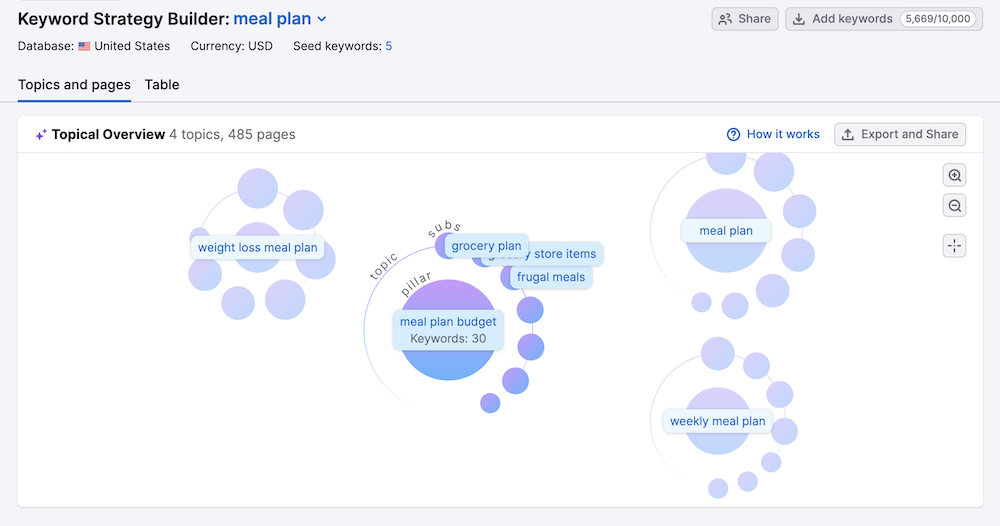The height and width of the screenshot is (526, 1000).
Task: Select the frugal meals subtopic
Action: [x=550, y=277]
